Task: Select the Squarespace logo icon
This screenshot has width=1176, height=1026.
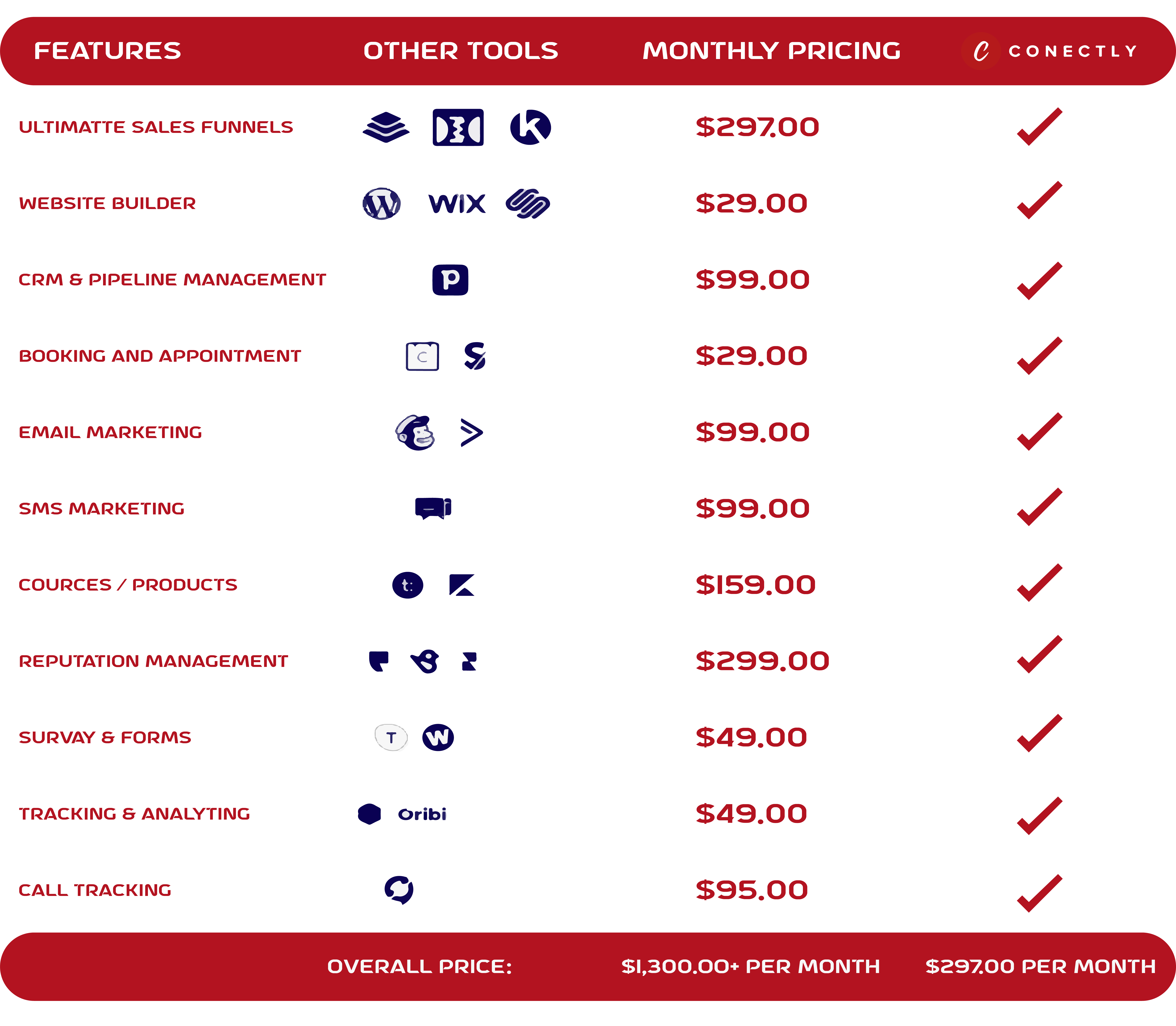Action: (x=528, y=203)
